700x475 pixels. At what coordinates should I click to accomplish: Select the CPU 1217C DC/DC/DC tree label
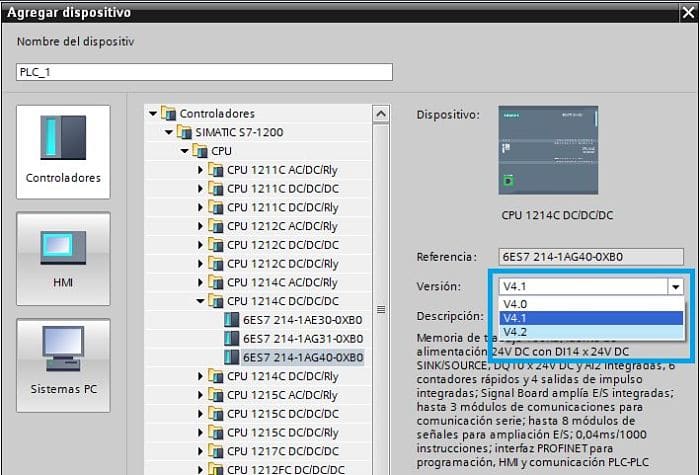[x=283, y=451]
